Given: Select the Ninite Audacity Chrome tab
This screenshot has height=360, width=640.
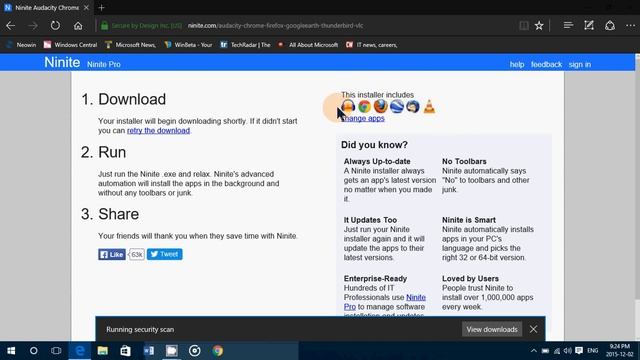Looking at the screenshot, I should (x=47, y=7).
